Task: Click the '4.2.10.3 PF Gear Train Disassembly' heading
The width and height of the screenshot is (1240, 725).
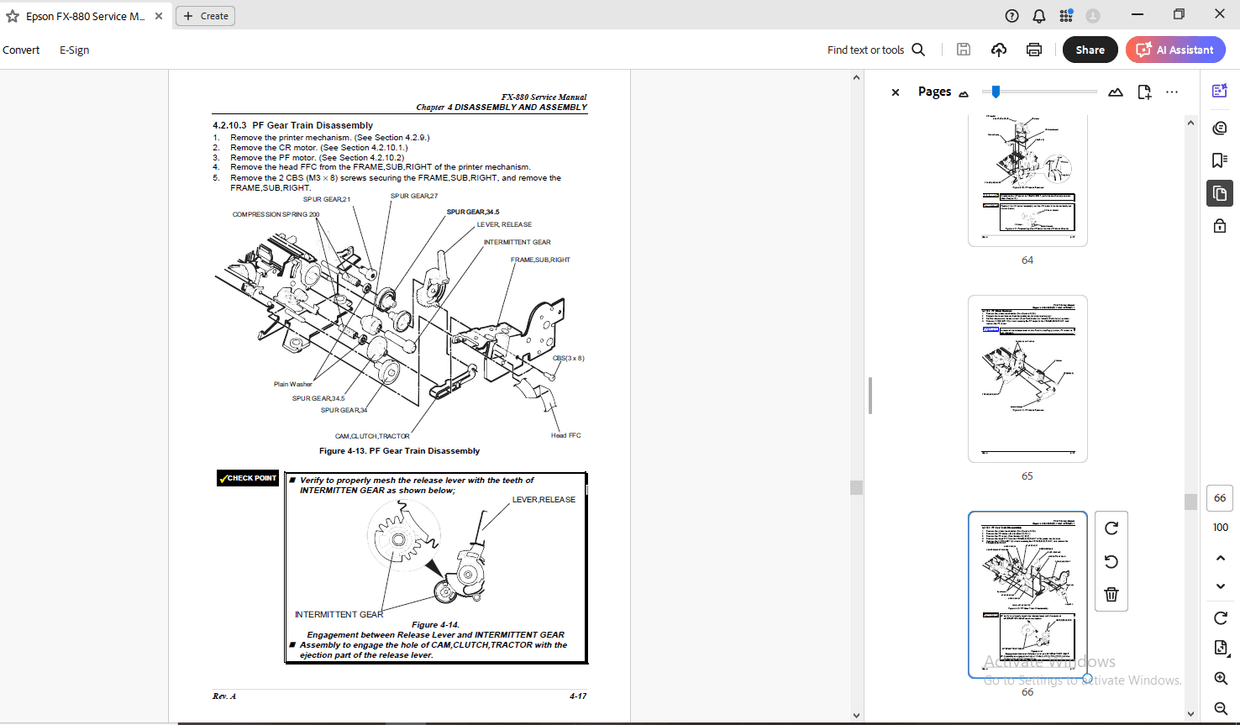Action: [293, 125]
